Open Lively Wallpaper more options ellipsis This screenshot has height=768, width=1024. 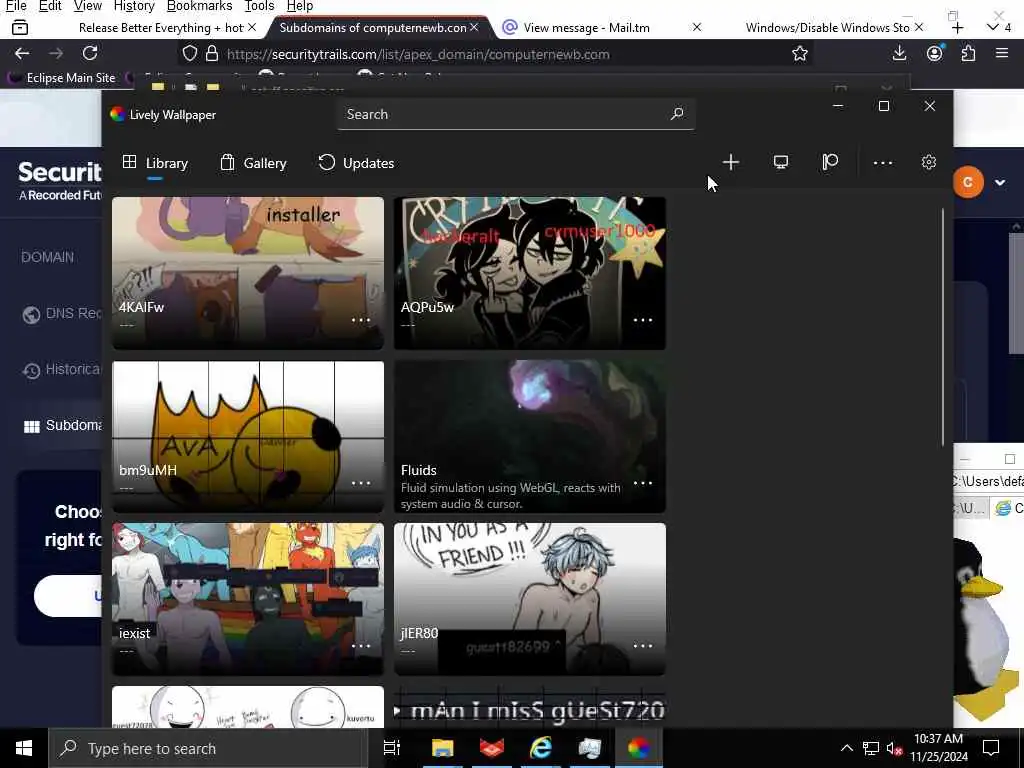click(882, 163)
